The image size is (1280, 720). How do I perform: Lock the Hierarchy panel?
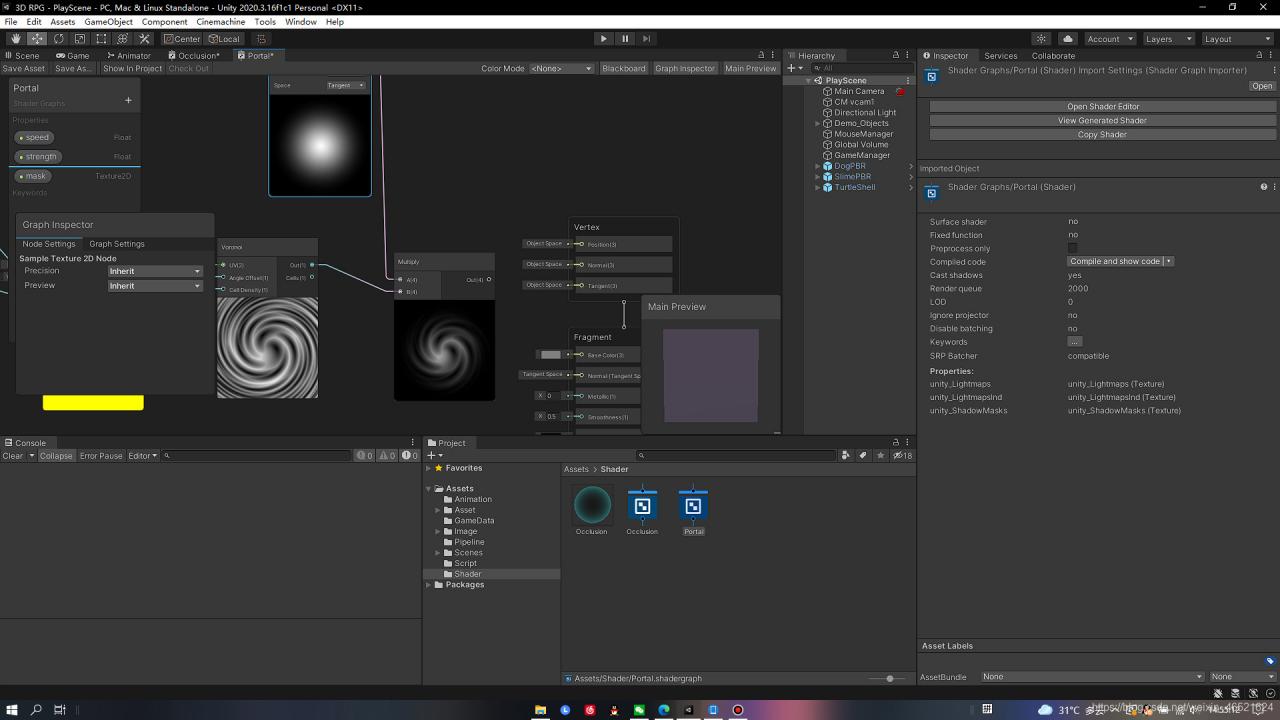tap(896, 55)
